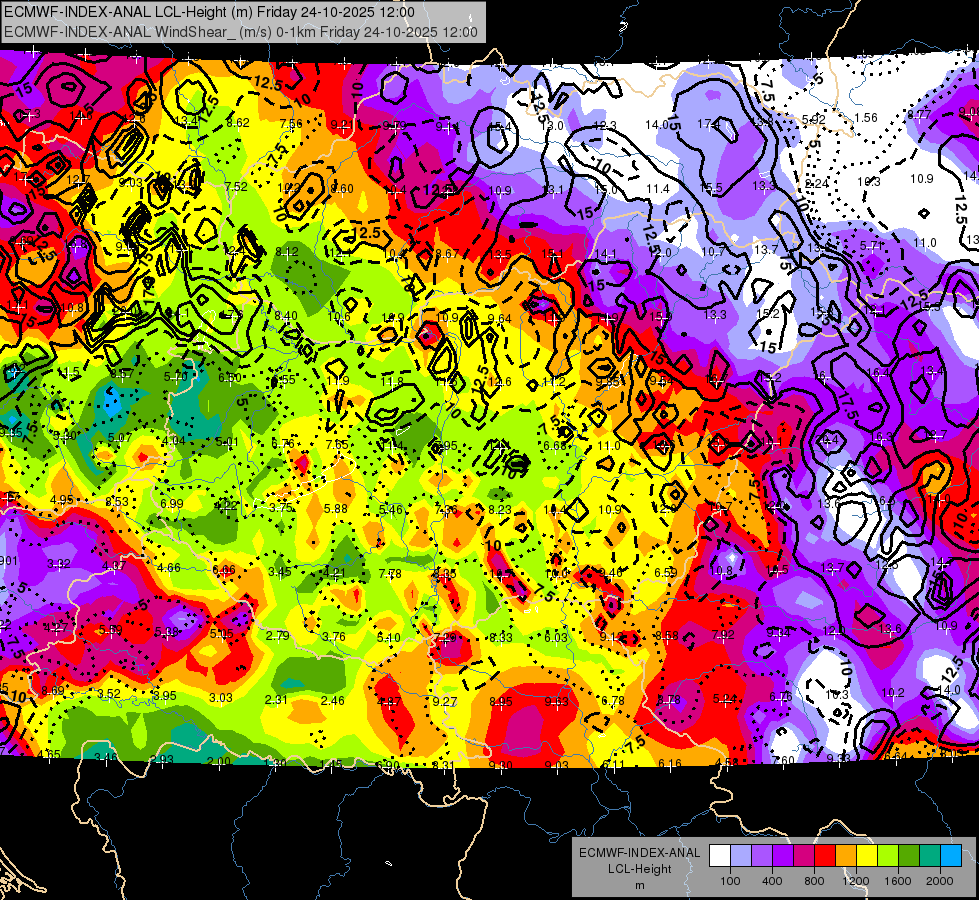Click the wind shear value 3.75
The image size is (979, 900).
point(281,508)
